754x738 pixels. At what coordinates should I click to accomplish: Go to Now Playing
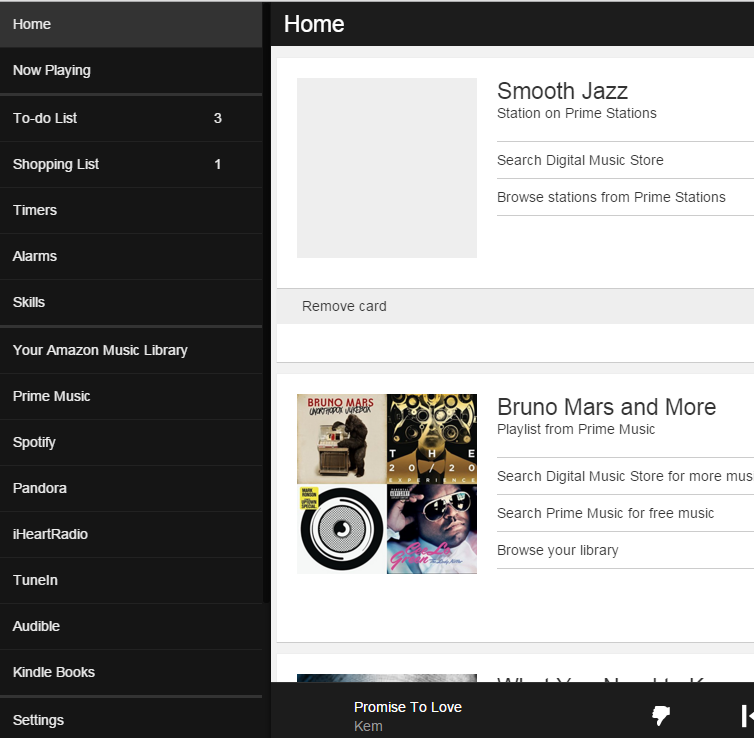(x=131, y=70)
